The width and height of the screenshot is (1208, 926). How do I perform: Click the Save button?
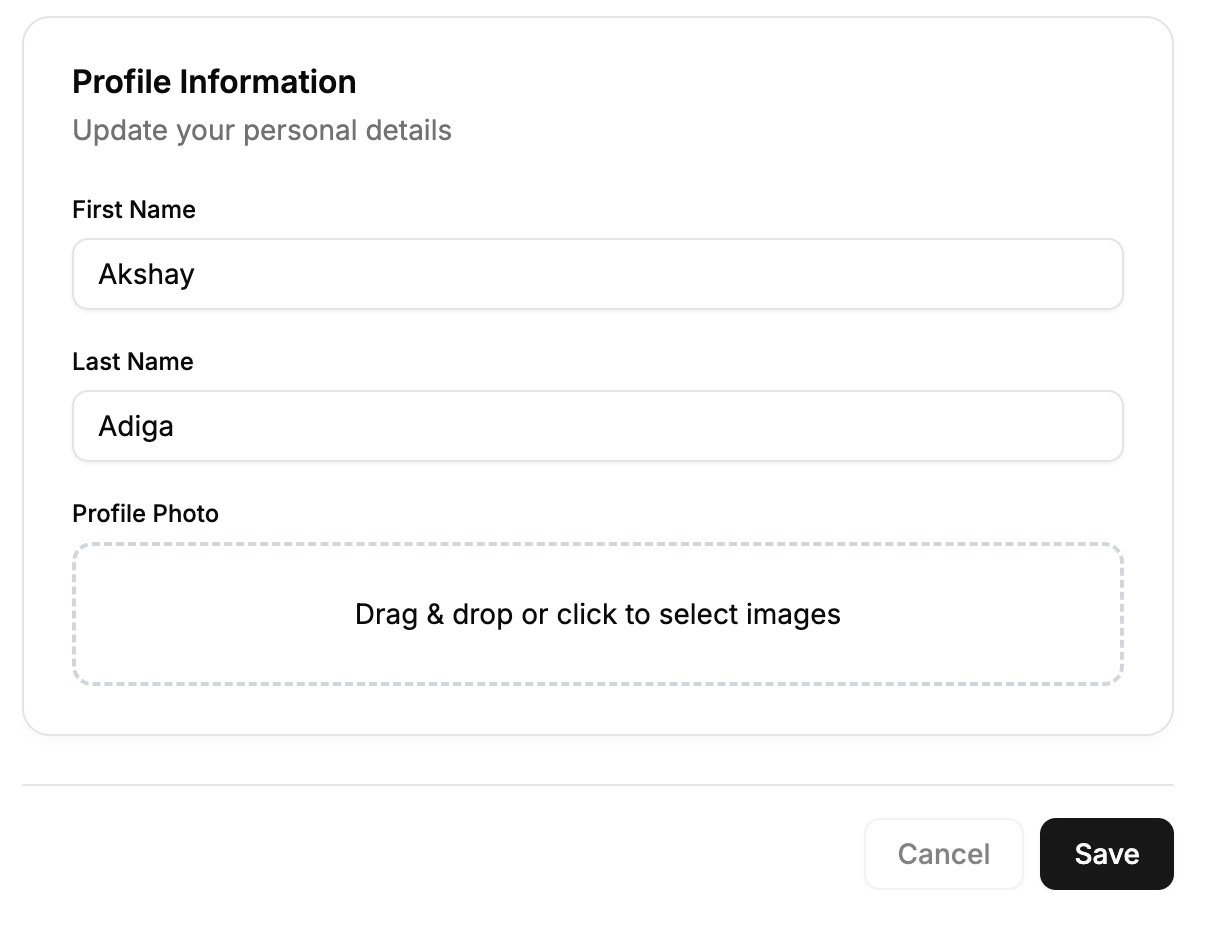point(1106,854)
